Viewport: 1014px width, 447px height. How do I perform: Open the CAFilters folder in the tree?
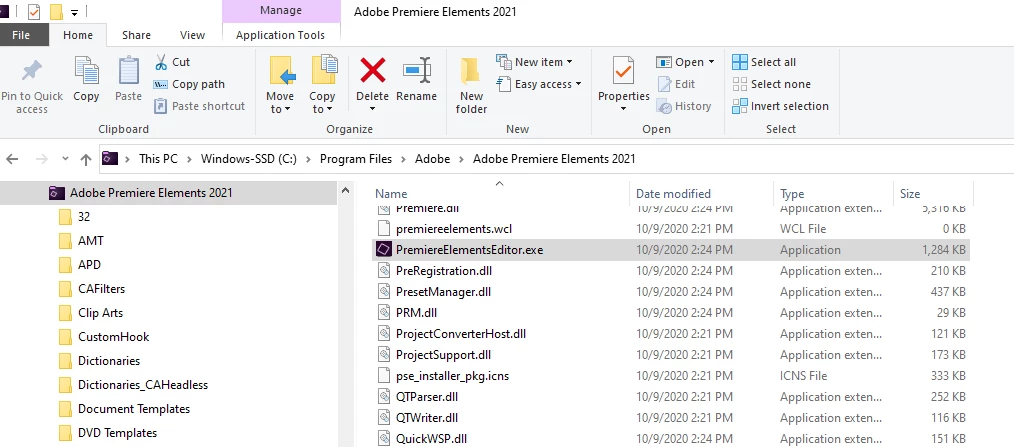tap(102, 289)
